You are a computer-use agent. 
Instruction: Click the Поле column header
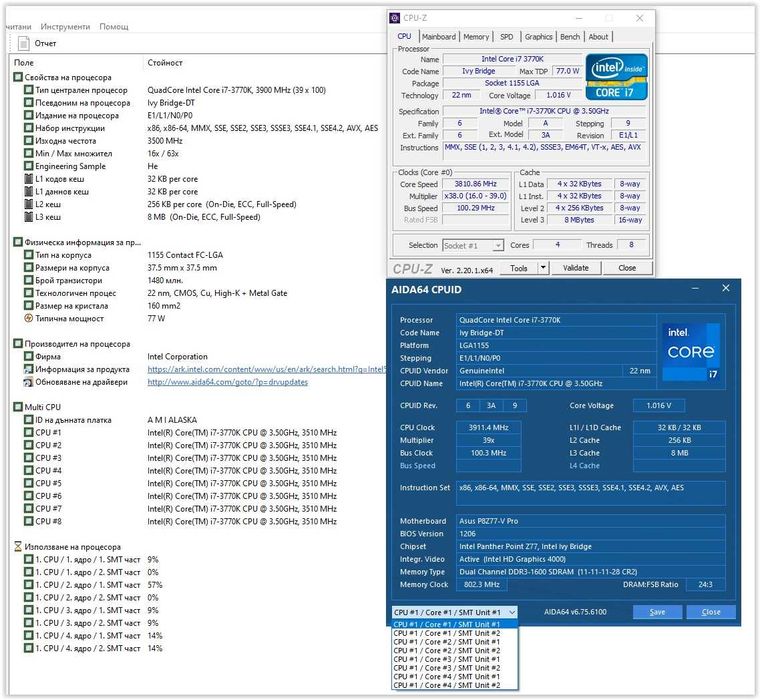(x=24, y=63)
